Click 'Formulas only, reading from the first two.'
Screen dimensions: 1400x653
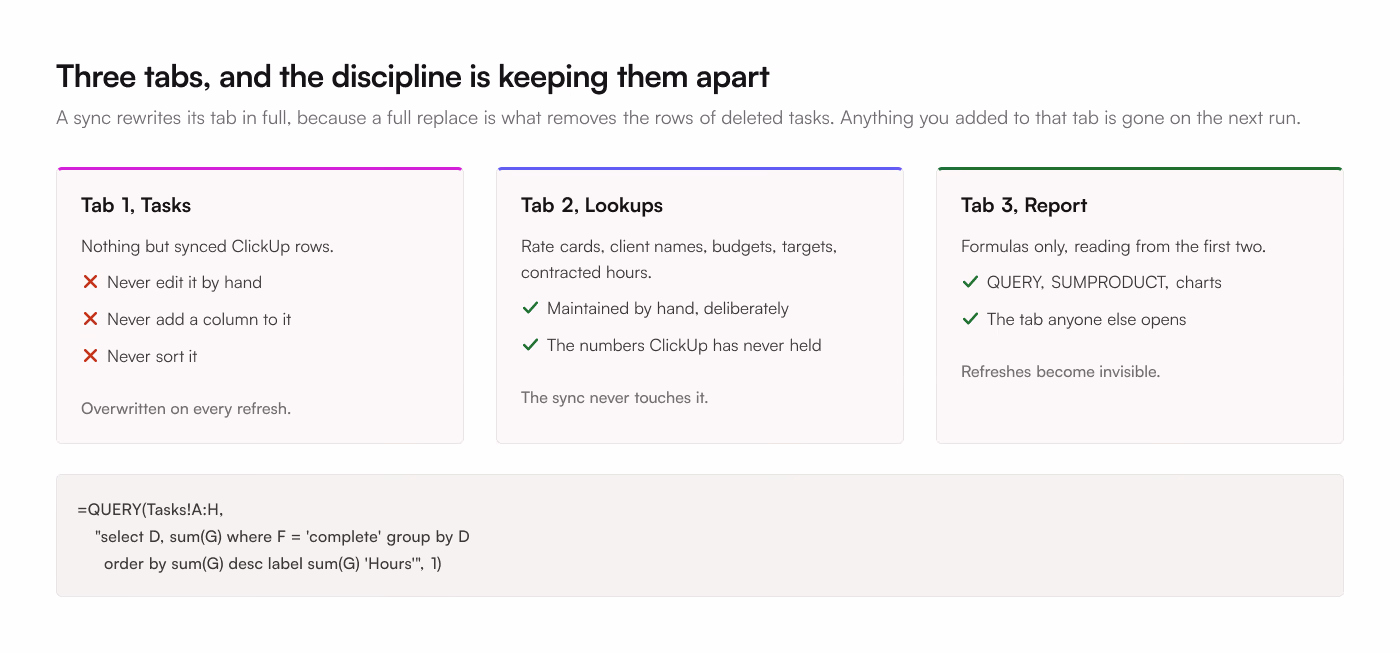point(1113,246)
